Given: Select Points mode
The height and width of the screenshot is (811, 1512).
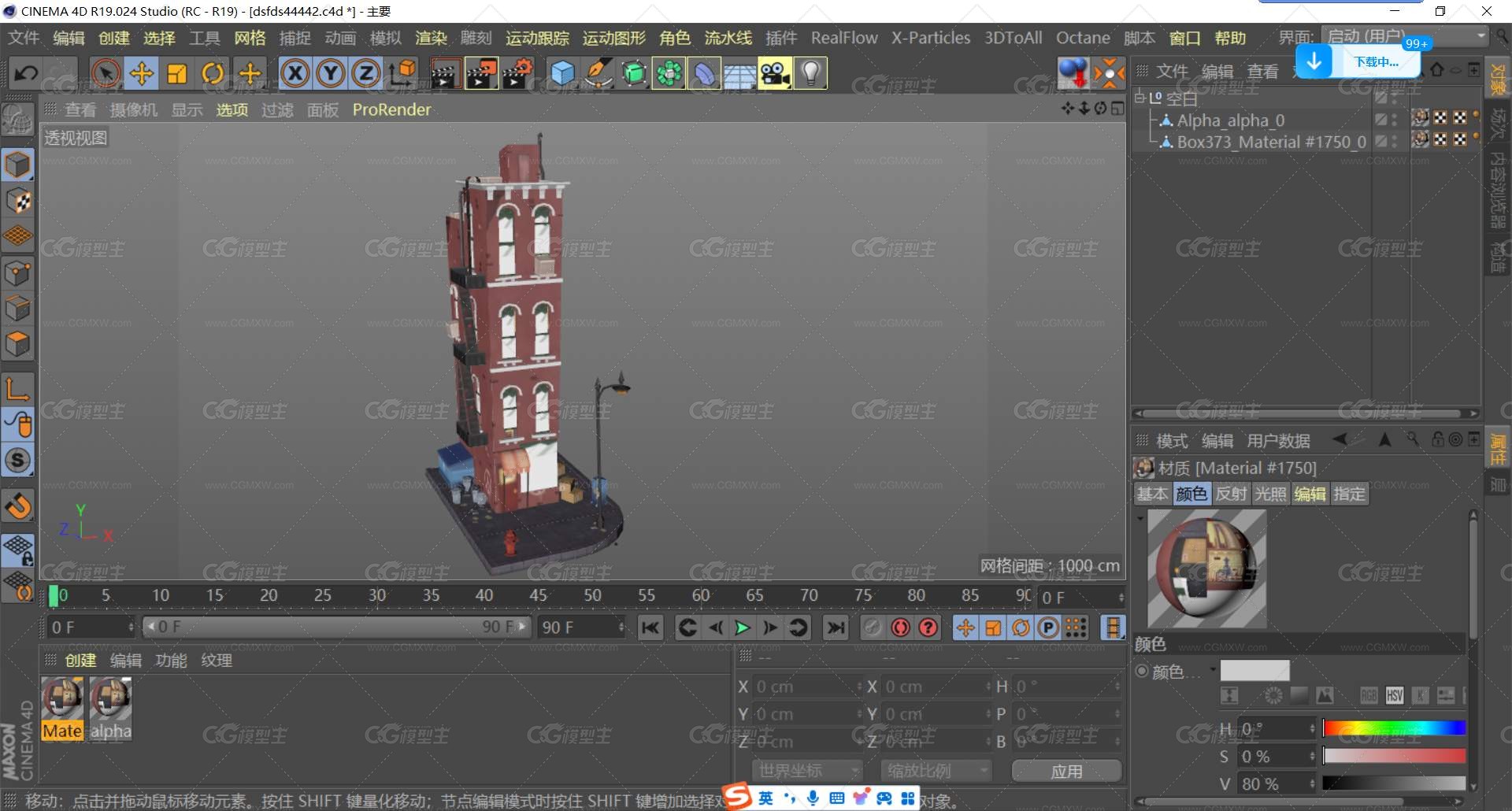Looking at the screenshot, I should point(18,273).
